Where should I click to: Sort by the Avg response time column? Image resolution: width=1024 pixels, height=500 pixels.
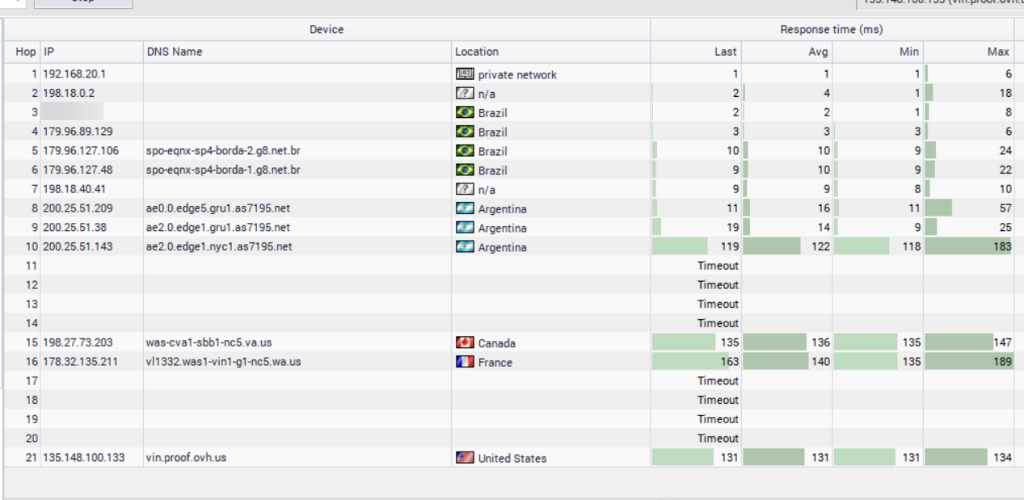click(x=787, y=52)
